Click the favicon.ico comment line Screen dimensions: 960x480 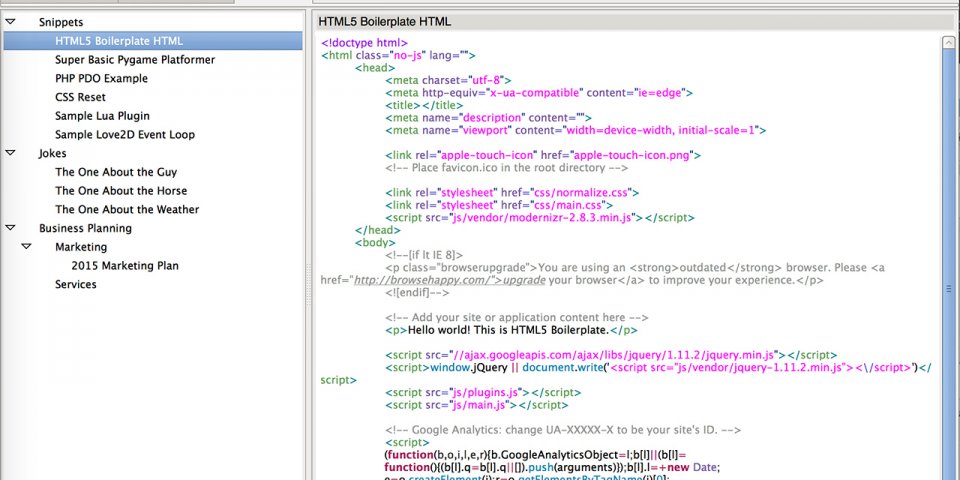507,168
